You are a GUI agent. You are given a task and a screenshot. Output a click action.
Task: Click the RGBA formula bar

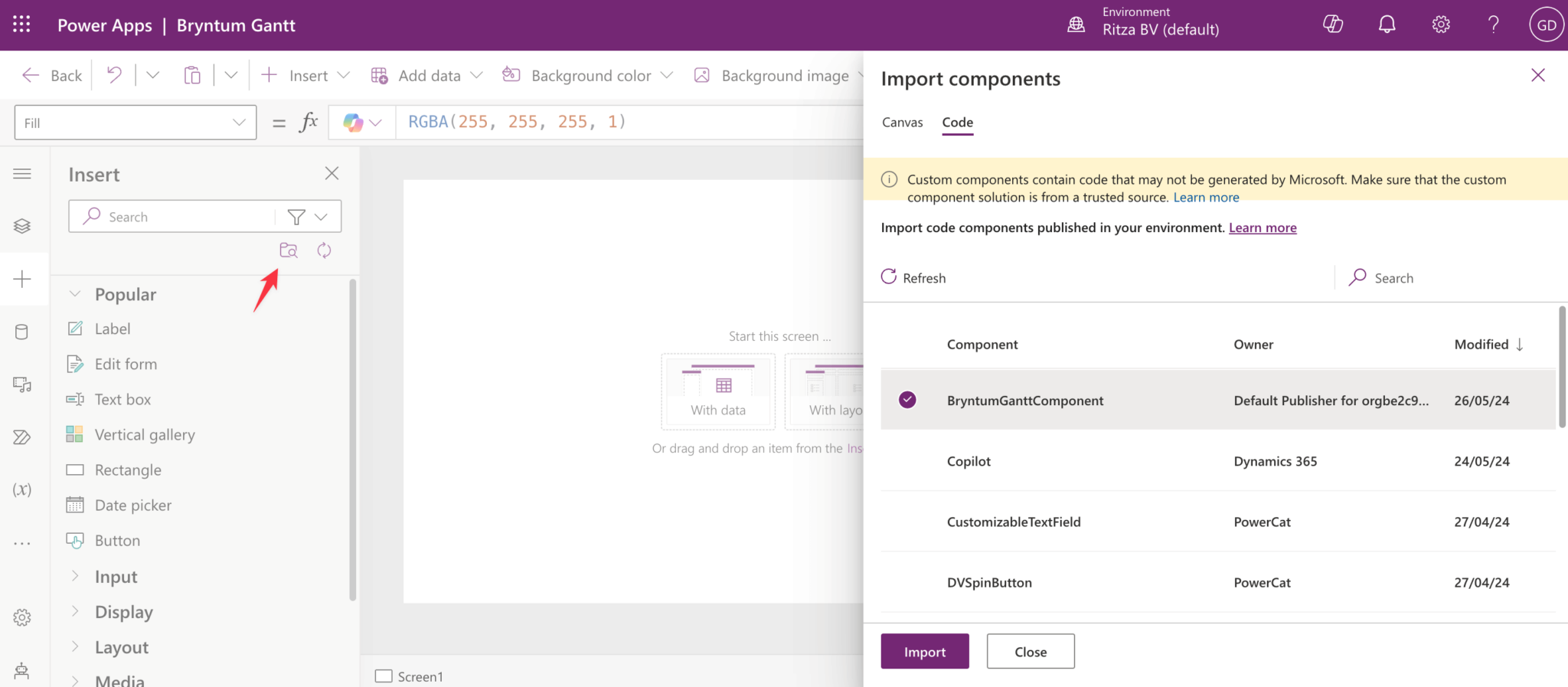pyautogui.click(x=629, y=122)
